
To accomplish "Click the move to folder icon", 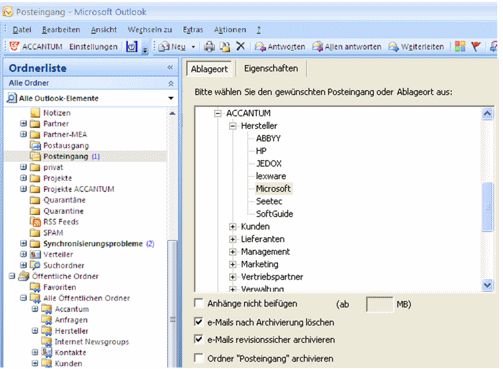I will pos(225,47).
